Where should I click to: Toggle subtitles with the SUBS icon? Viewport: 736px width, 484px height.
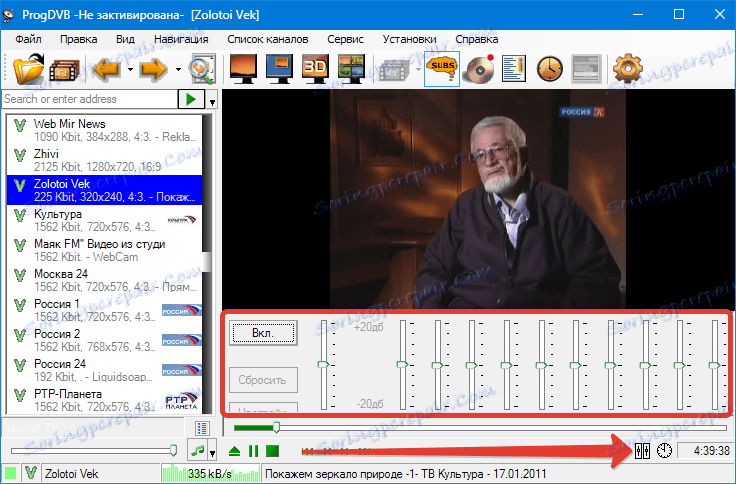pyautogui.click(x=441, y=69)
